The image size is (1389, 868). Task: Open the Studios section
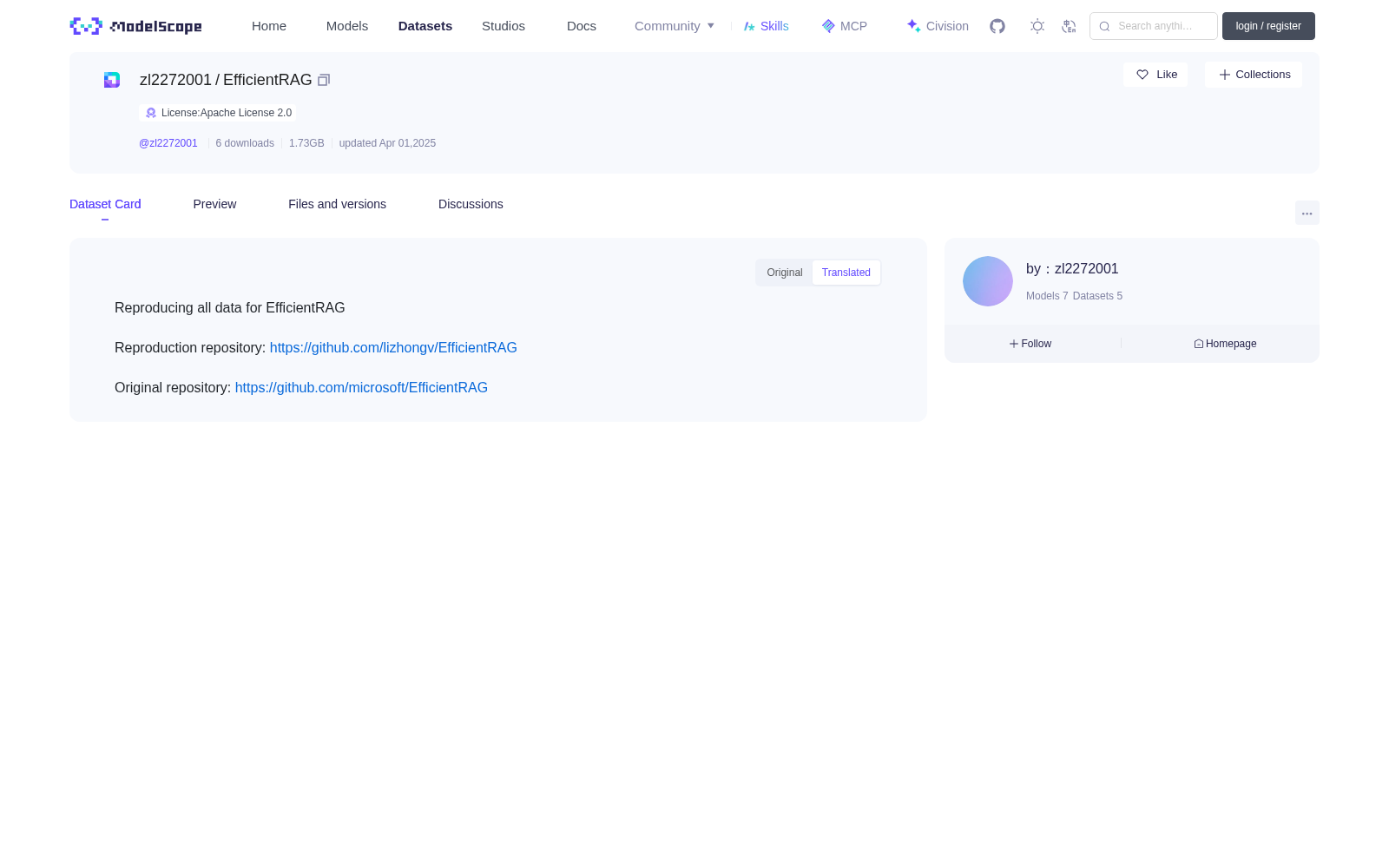coord(504,26)
